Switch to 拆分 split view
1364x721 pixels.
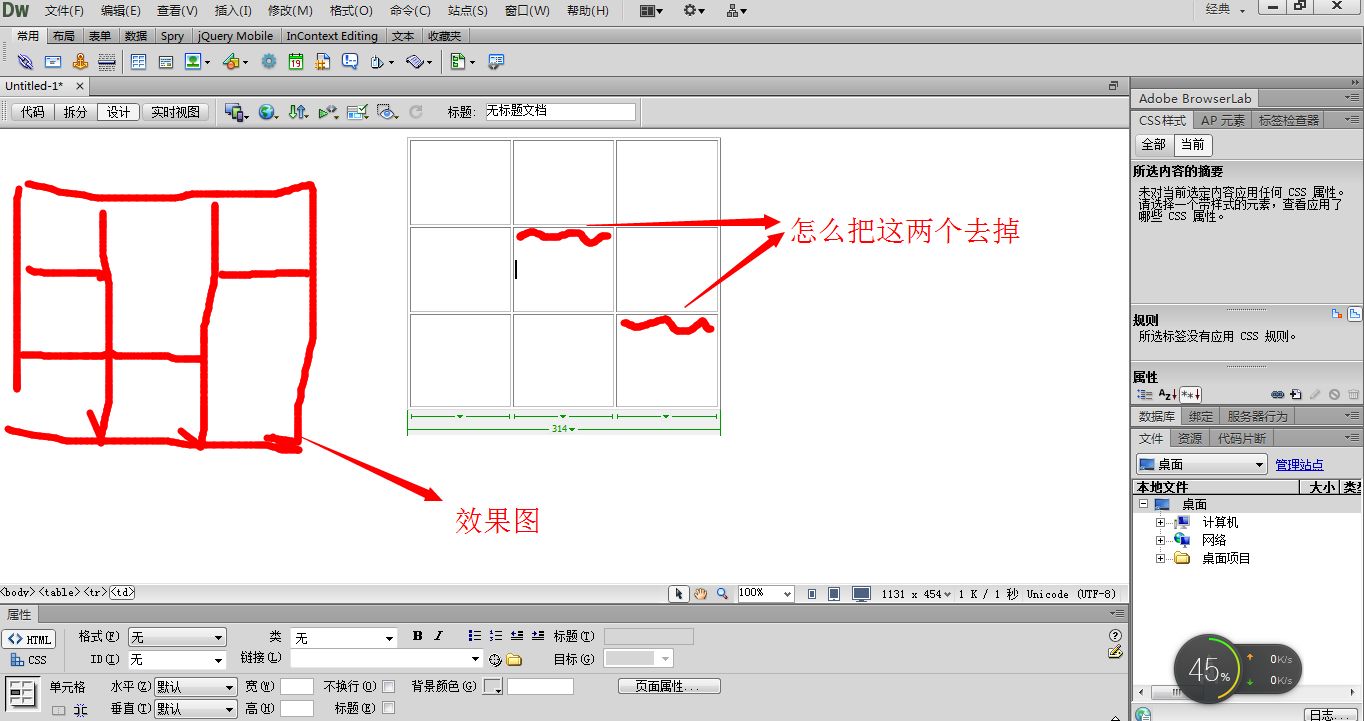coord(75,112)
